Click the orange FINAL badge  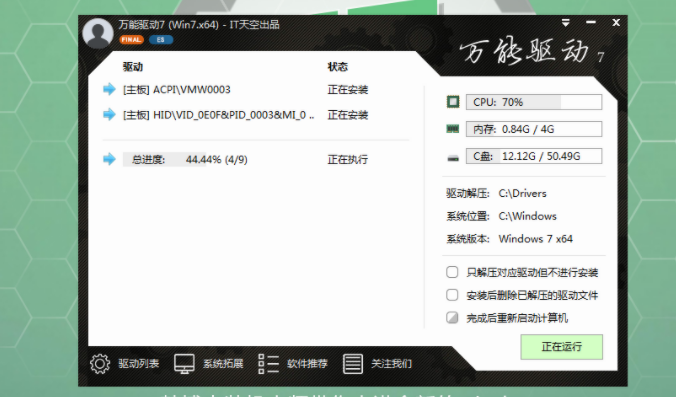click(131, 40)
